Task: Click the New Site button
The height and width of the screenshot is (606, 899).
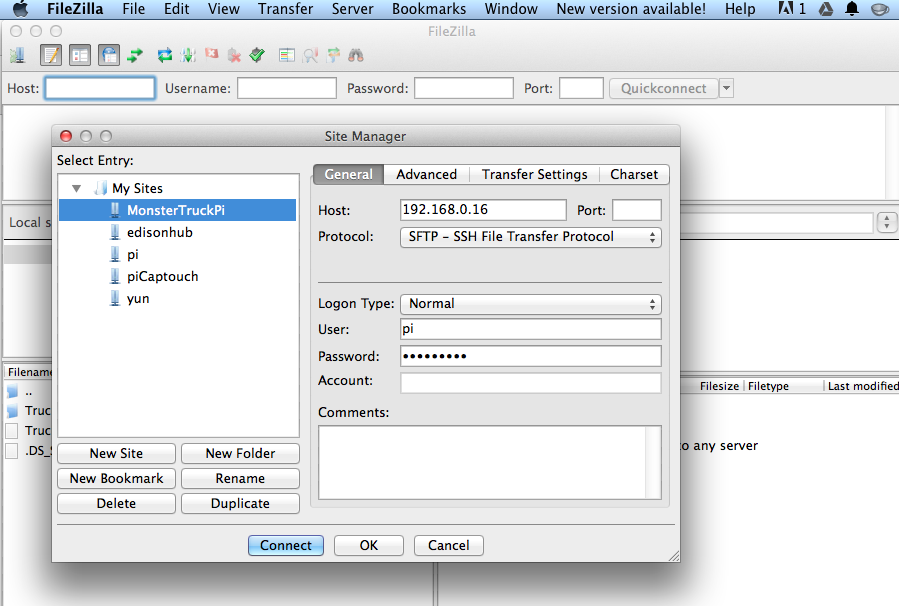Action: click(x=116, y=453)
